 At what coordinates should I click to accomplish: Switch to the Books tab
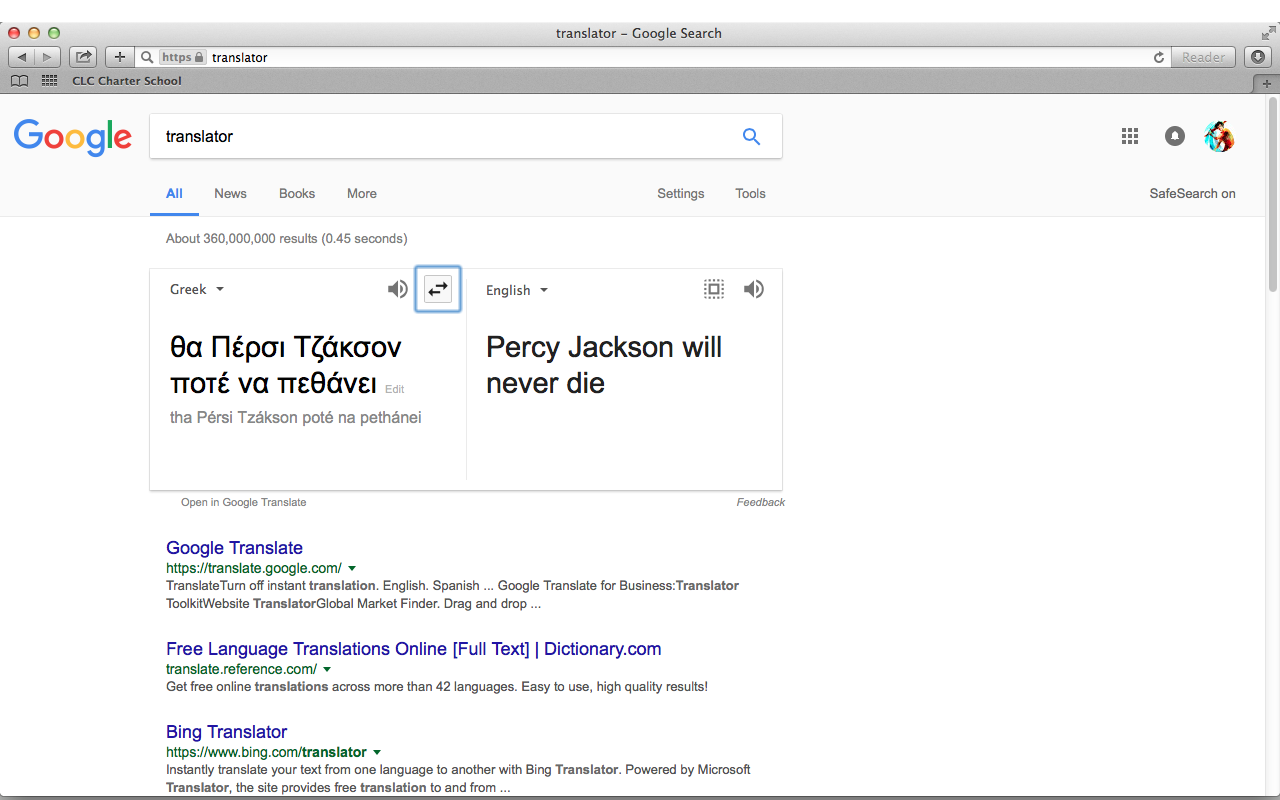297,194
